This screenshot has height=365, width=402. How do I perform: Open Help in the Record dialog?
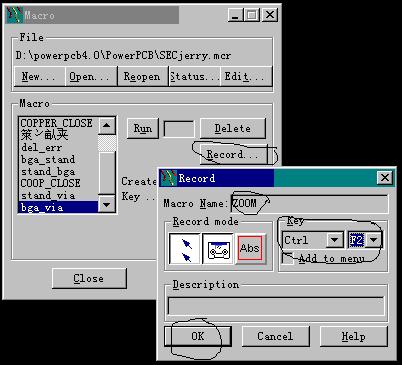coord(353,336)
